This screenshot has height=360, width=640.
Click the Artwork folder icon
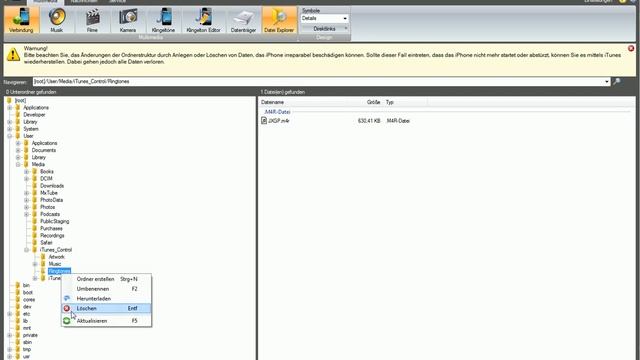[x=43, y=257]
